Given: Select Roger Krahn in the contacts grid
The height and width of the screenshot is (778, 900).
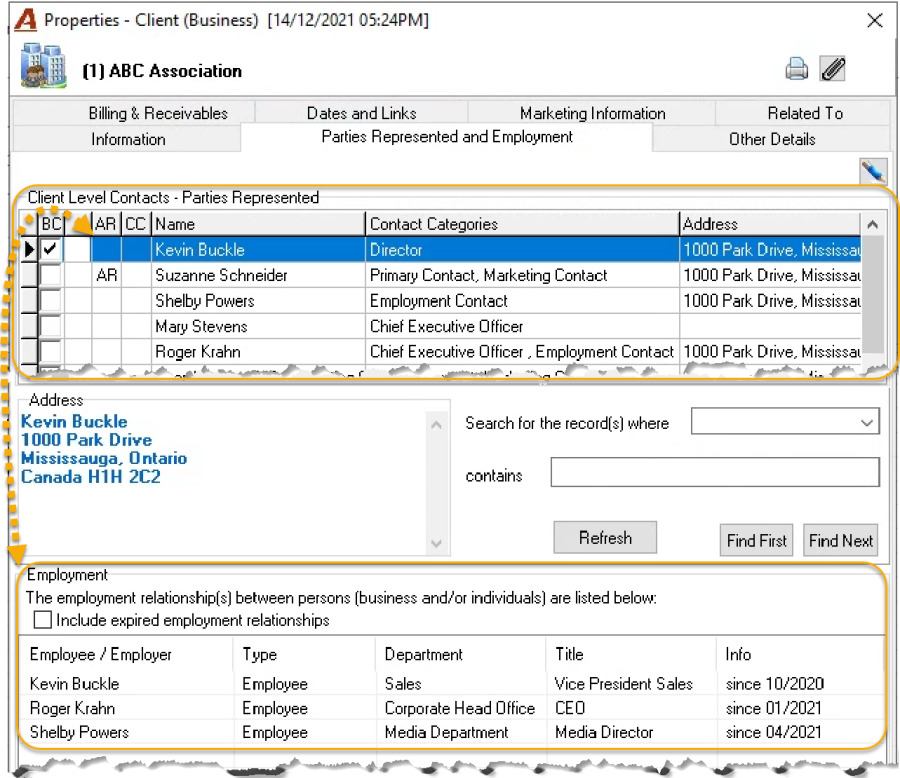Looking at the screenshot, I should click(440, 351).
